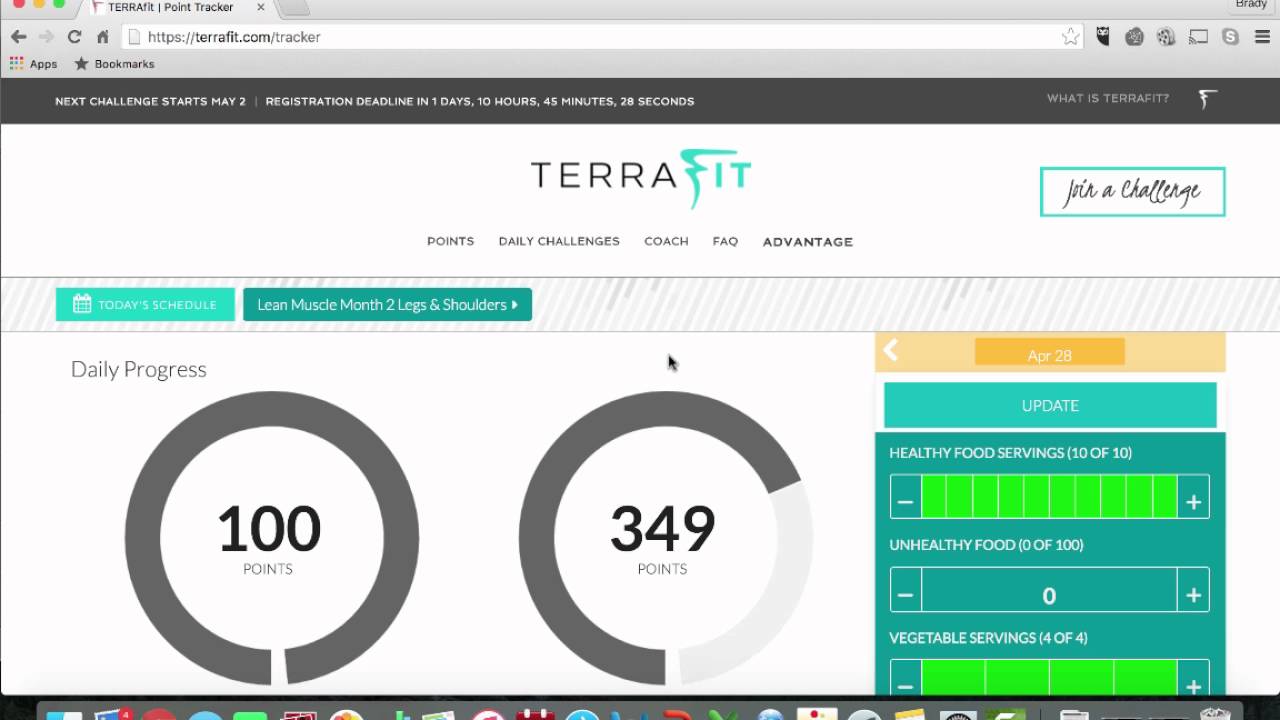Screen dimensions: 1280x720
Task: Open the Coach menu item
Action: (666, 241)
